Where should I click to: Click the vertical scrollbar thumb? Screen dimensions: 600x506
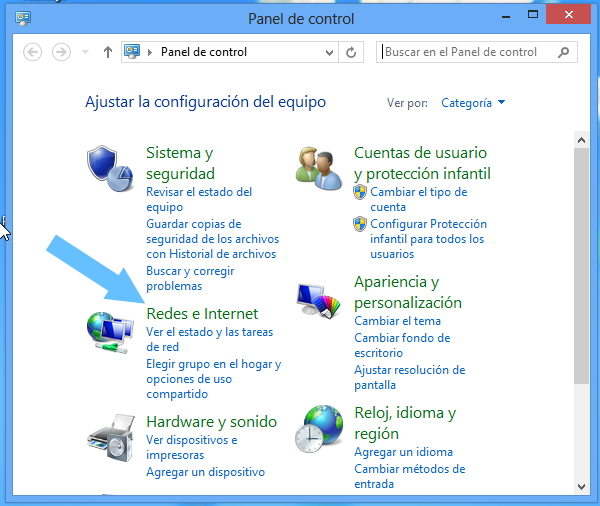(x=581, y=266)
